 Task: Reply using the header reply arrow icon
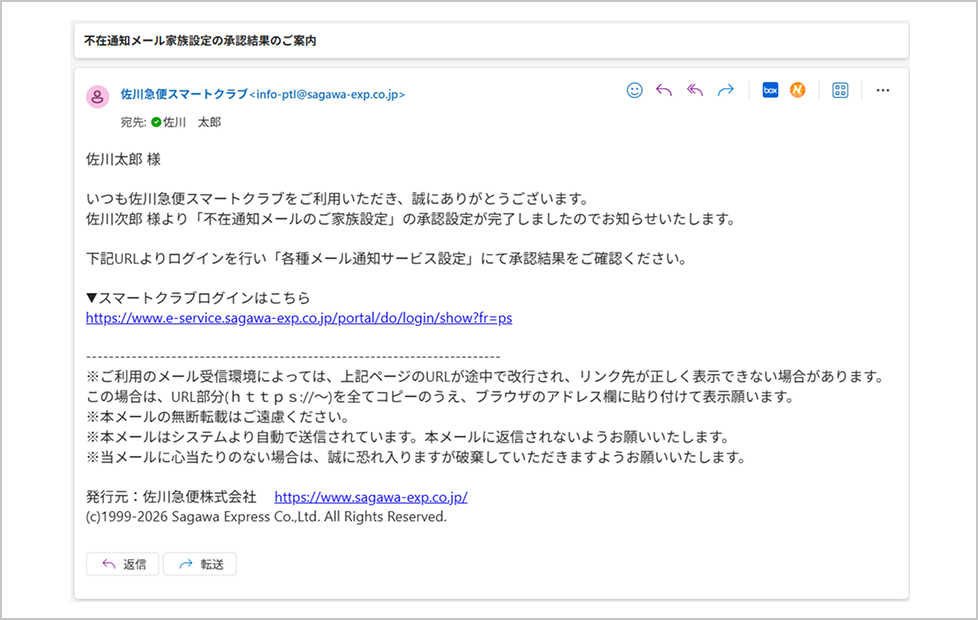pyautogui.click(x=664, y=90)
